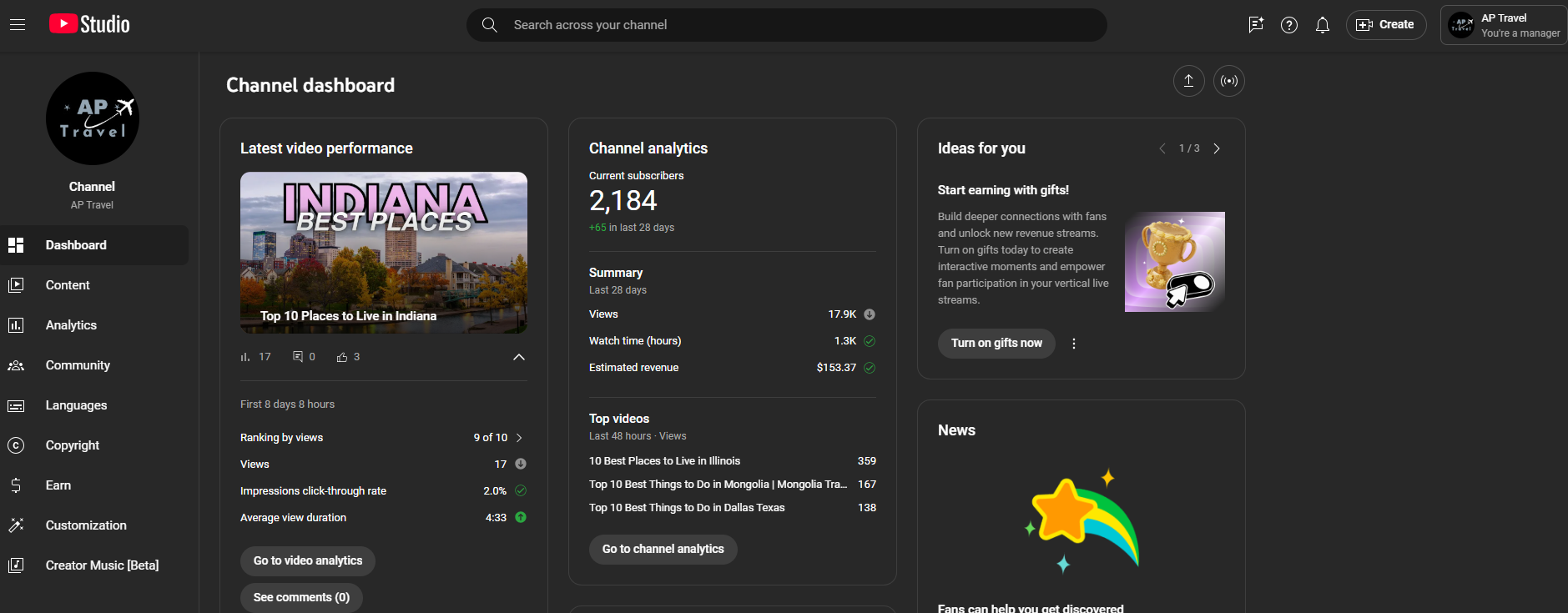Image resolution: width=1568 pixels, height=613 pixels.
Task: Open the notifications bell
Action: click(x=1323, y=25)
